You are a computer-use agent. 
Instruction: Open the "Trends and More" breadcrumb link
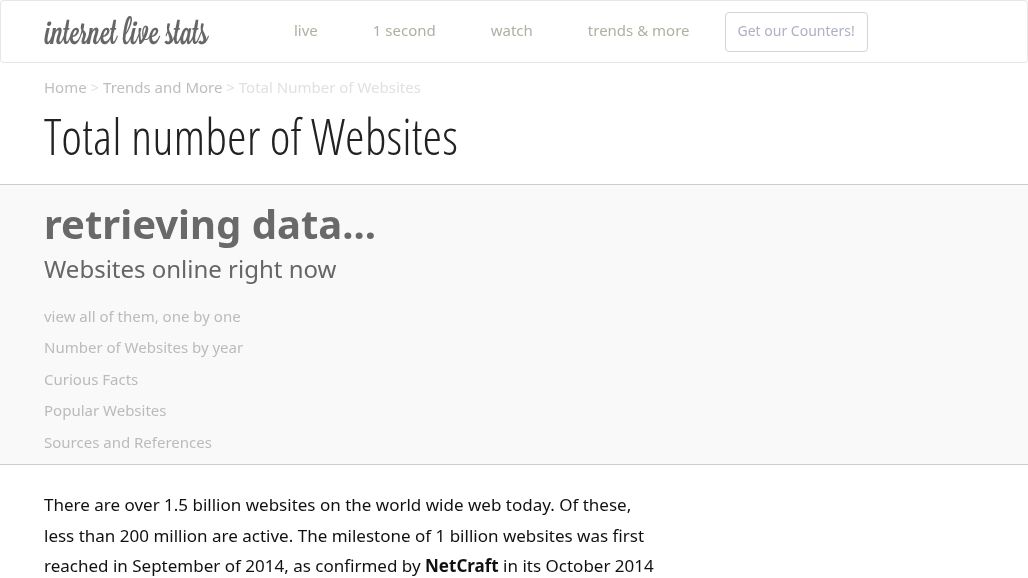coord(162,87)
